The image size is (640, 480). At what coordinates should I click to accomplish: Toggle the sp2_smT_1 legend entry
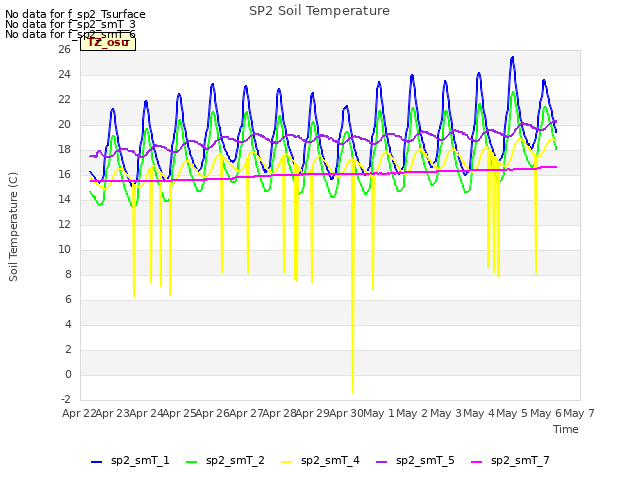coord(130,461)
